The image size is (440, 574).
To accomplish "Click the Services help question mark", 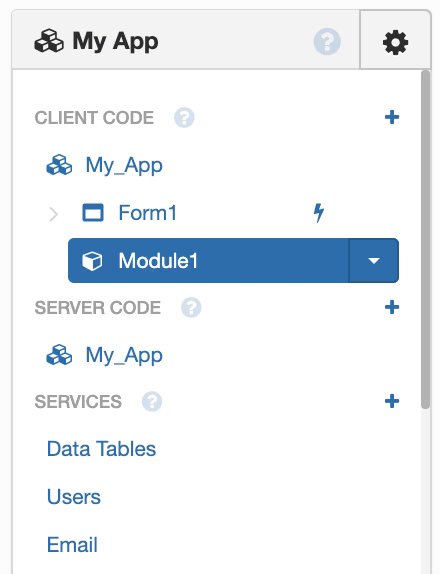I will [x=152, y=401].
